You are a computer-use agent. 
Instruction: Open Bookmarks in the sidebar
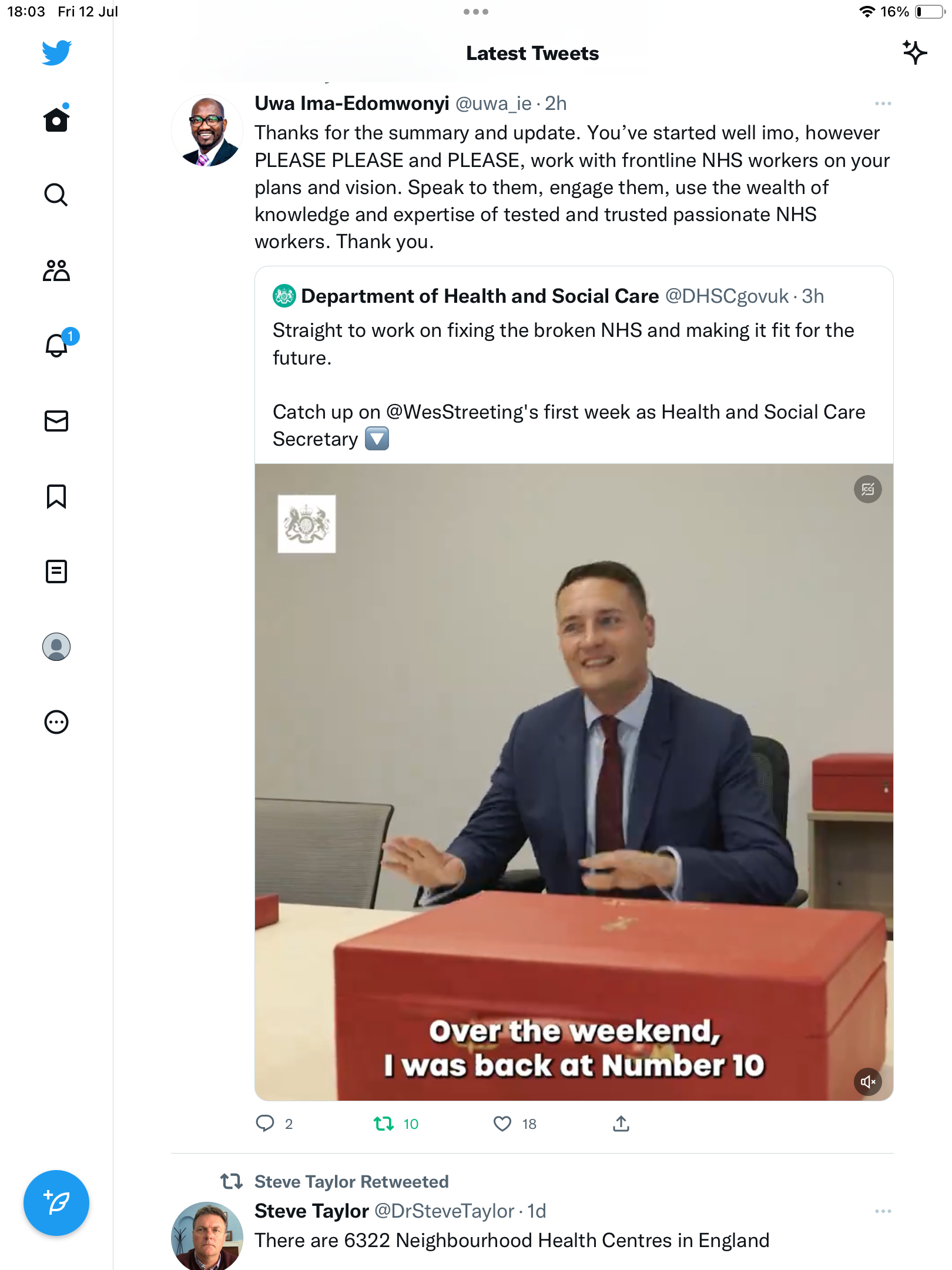coord(56,496)
